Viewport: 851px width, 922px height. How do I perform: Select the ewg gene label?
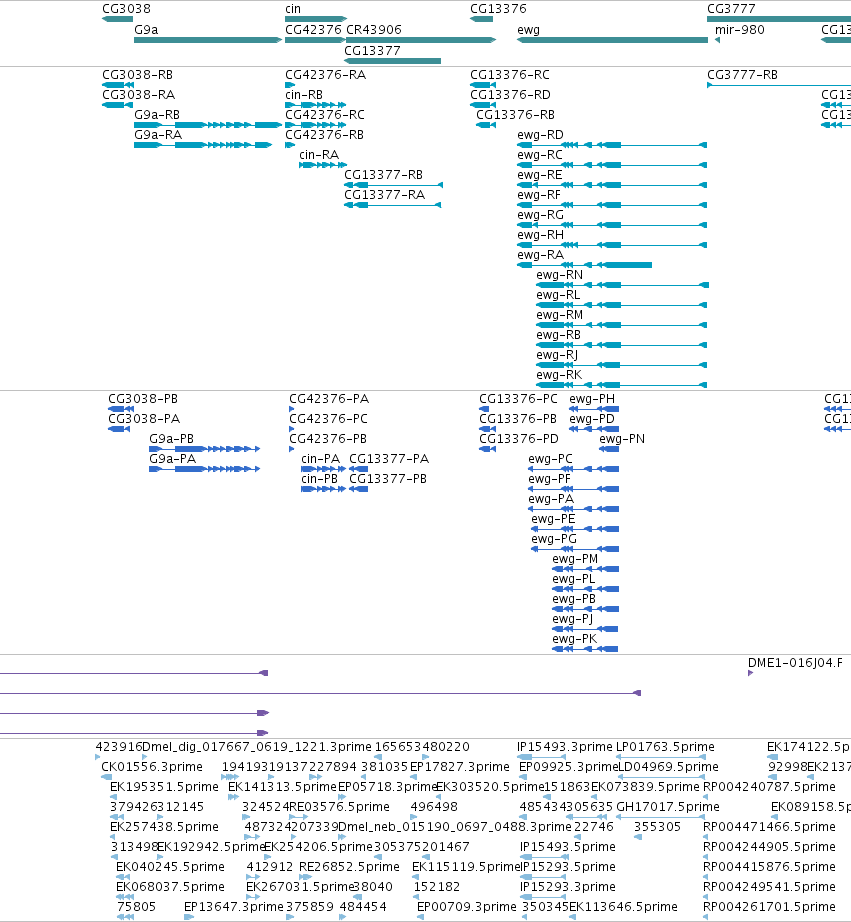tap(528, 30)
